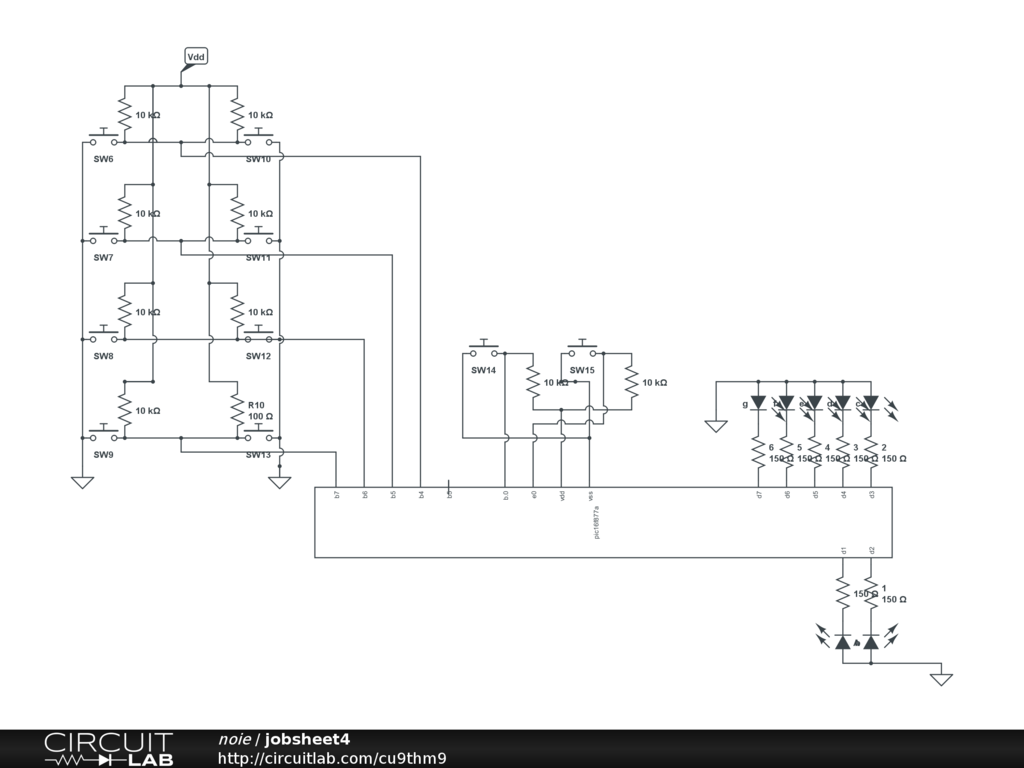
Task: Select the b7 pin on the PIC chip
Action: [x=337, y=494]
